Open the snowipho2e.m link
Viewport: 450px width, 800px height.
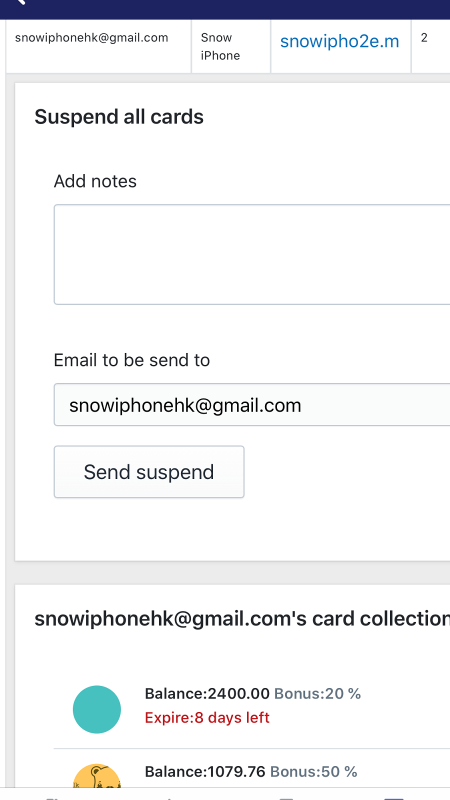pos(339,42)
